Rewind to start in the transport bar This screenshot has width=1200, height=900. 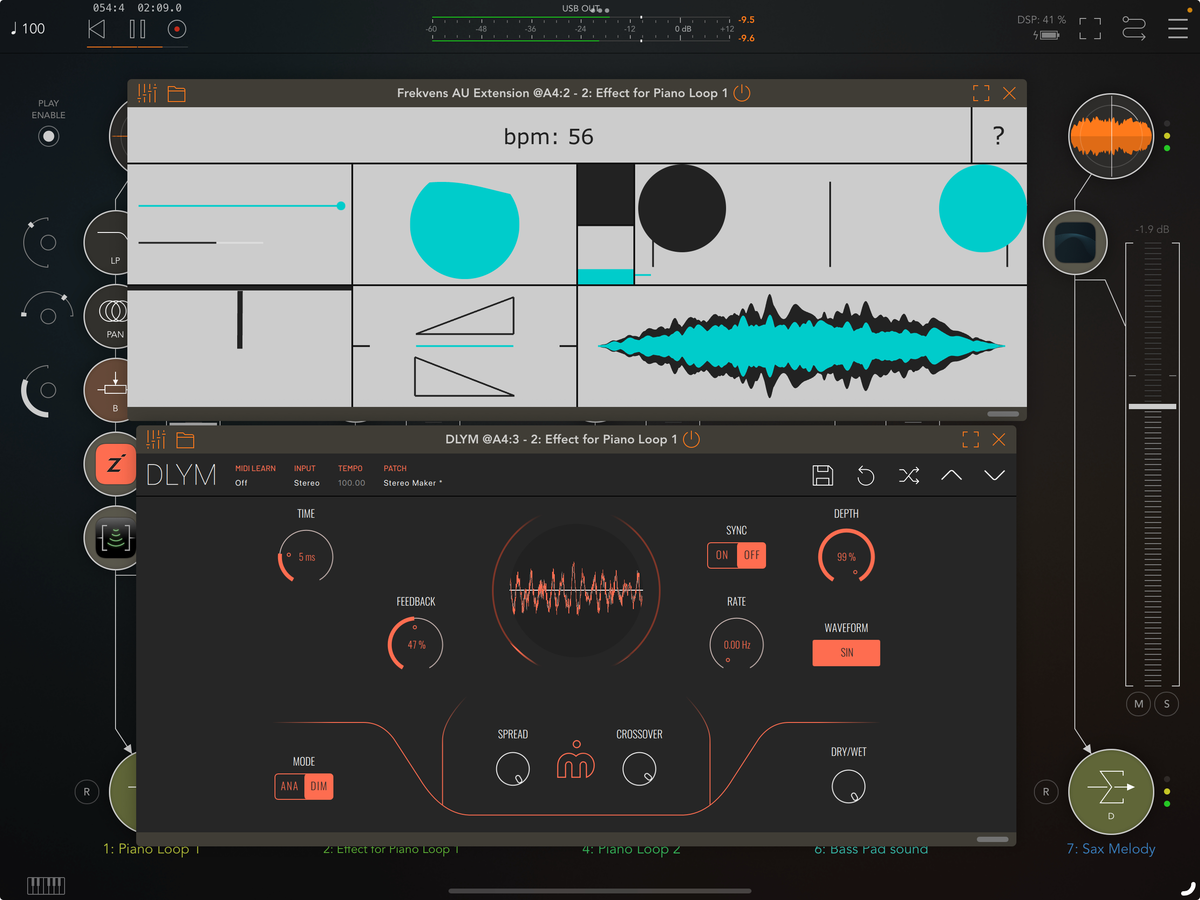pyautogui.click(x=96, y=28)
